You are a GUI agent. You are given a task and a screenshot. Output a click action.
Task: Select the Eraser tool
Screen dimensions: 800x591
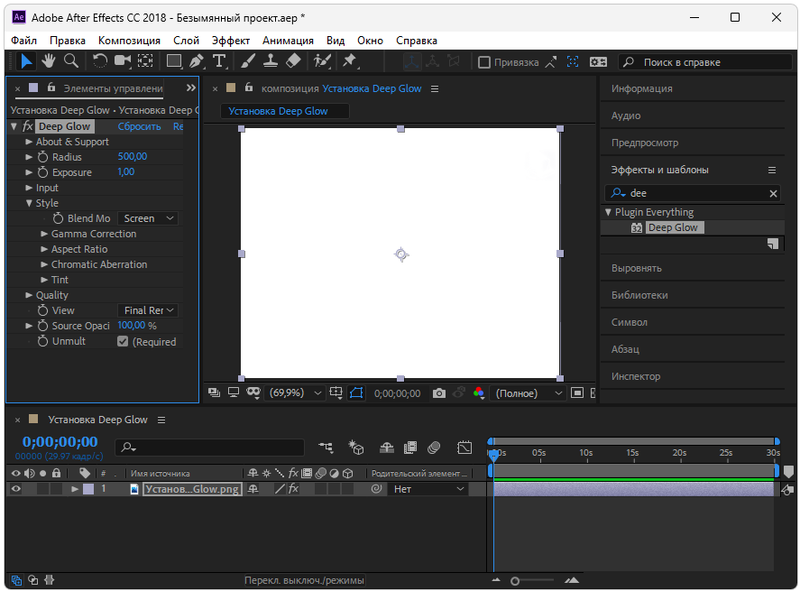pyautogui.click(x=293, y=61)
